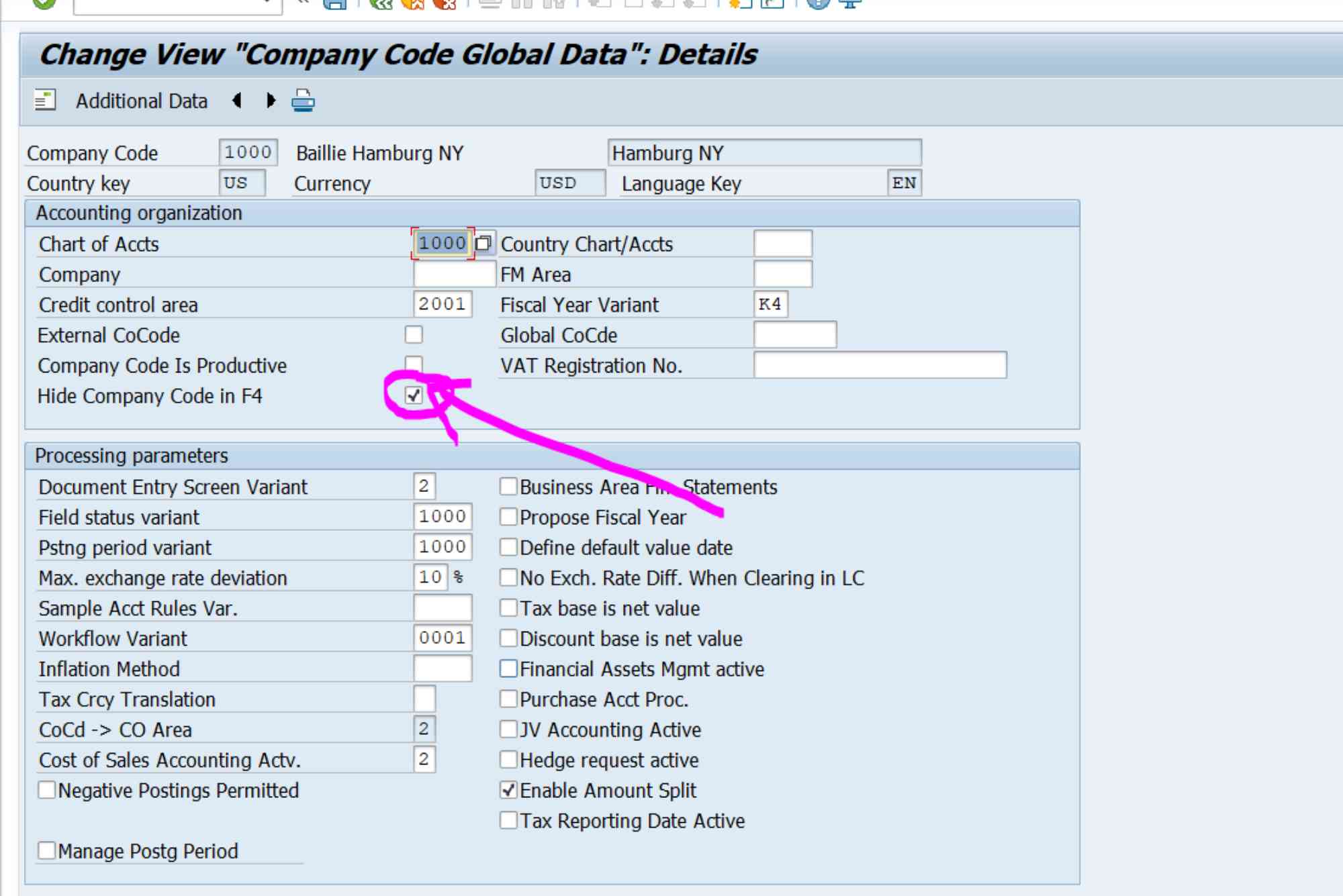Click Fiscal Year Variant field K4

(x=771, y=304)
